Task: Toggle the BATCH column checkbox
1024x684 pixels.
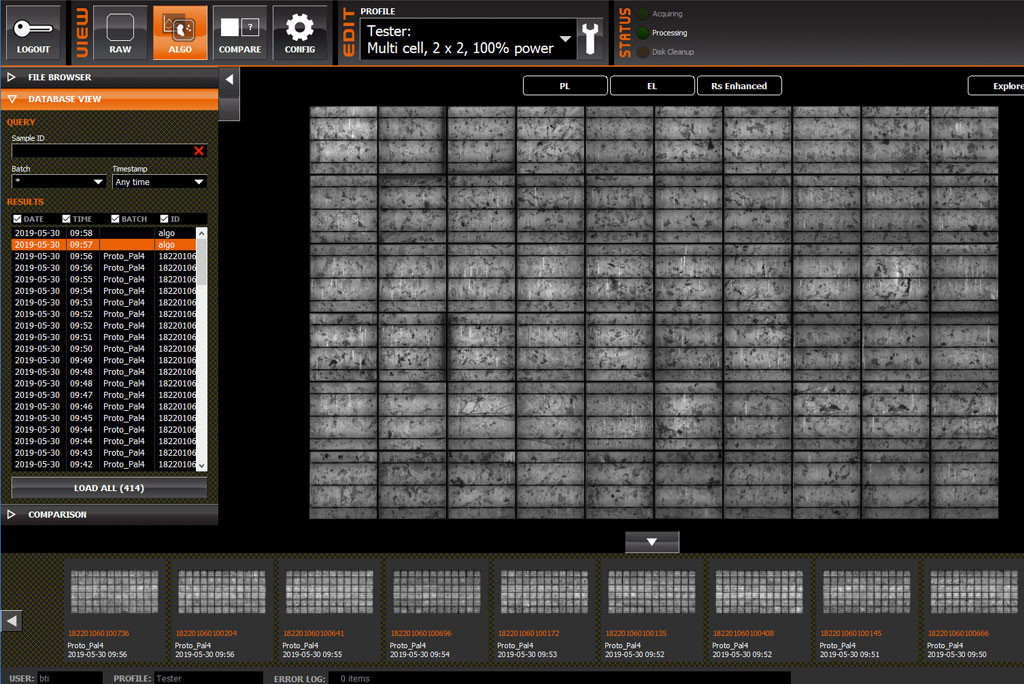Action: [x=115, y=219]
